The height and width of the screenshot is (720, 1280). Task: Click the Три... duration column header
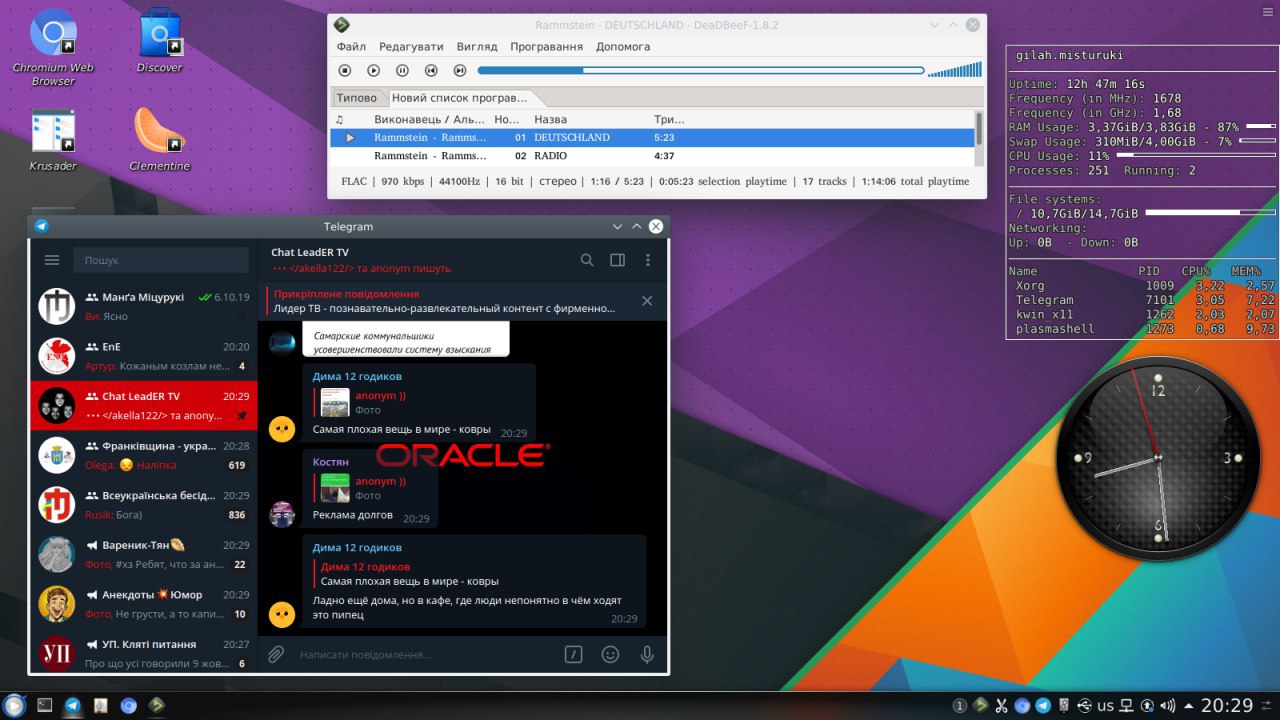click(x=669, y=120)
